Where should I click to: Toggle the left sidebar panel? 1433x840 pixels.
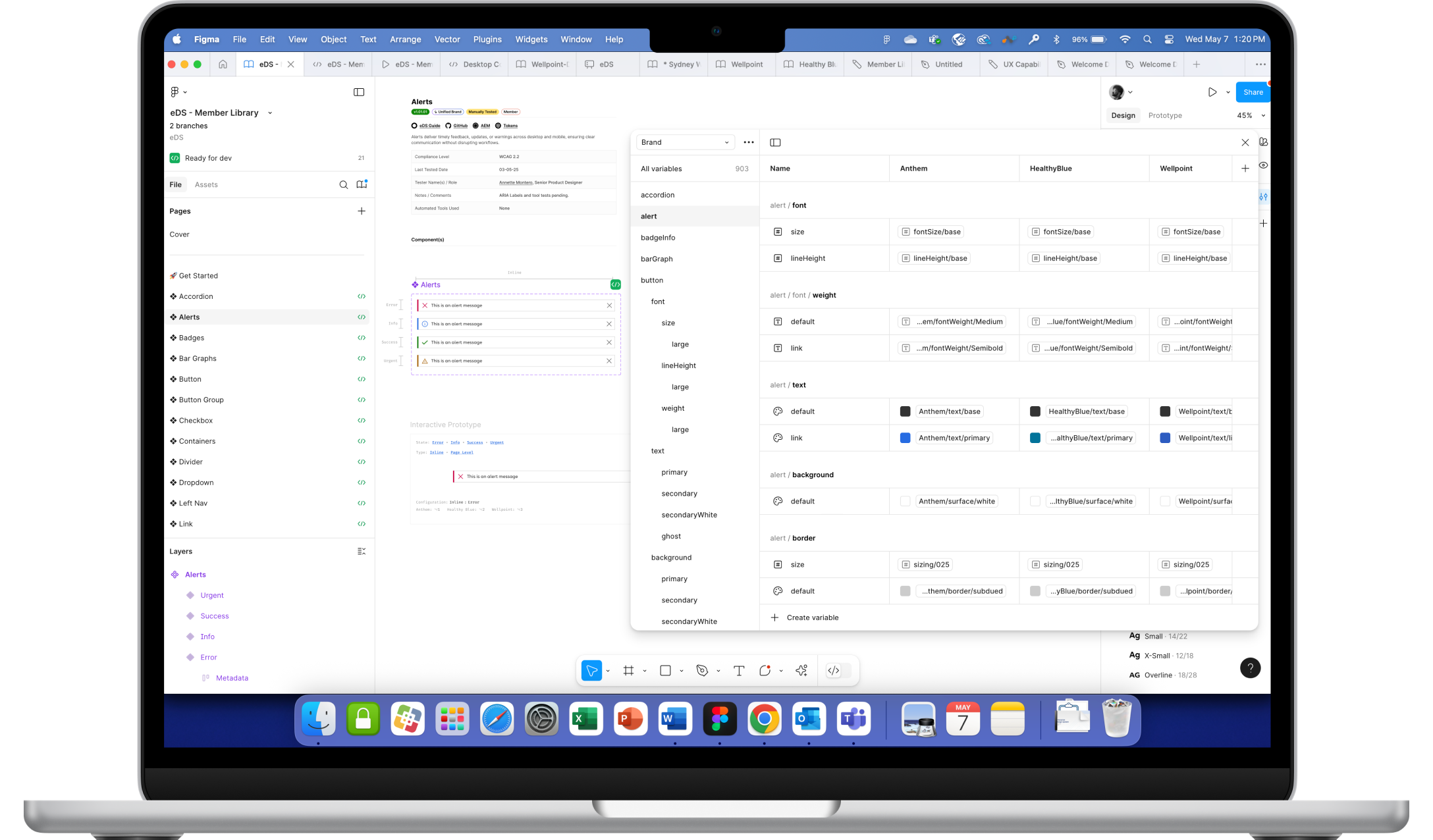[359, 92]
